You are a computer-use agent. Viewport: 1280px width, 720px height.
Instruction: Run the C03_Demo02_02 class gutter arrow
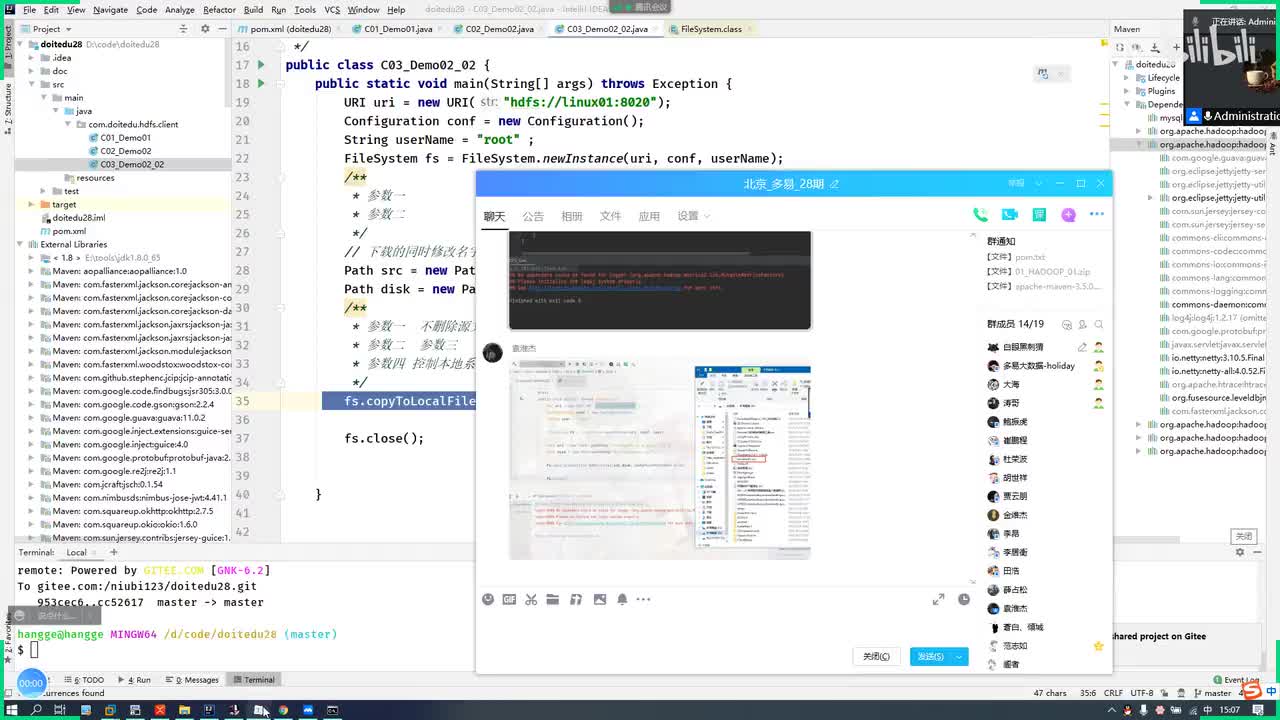click(x=261, y=65)
